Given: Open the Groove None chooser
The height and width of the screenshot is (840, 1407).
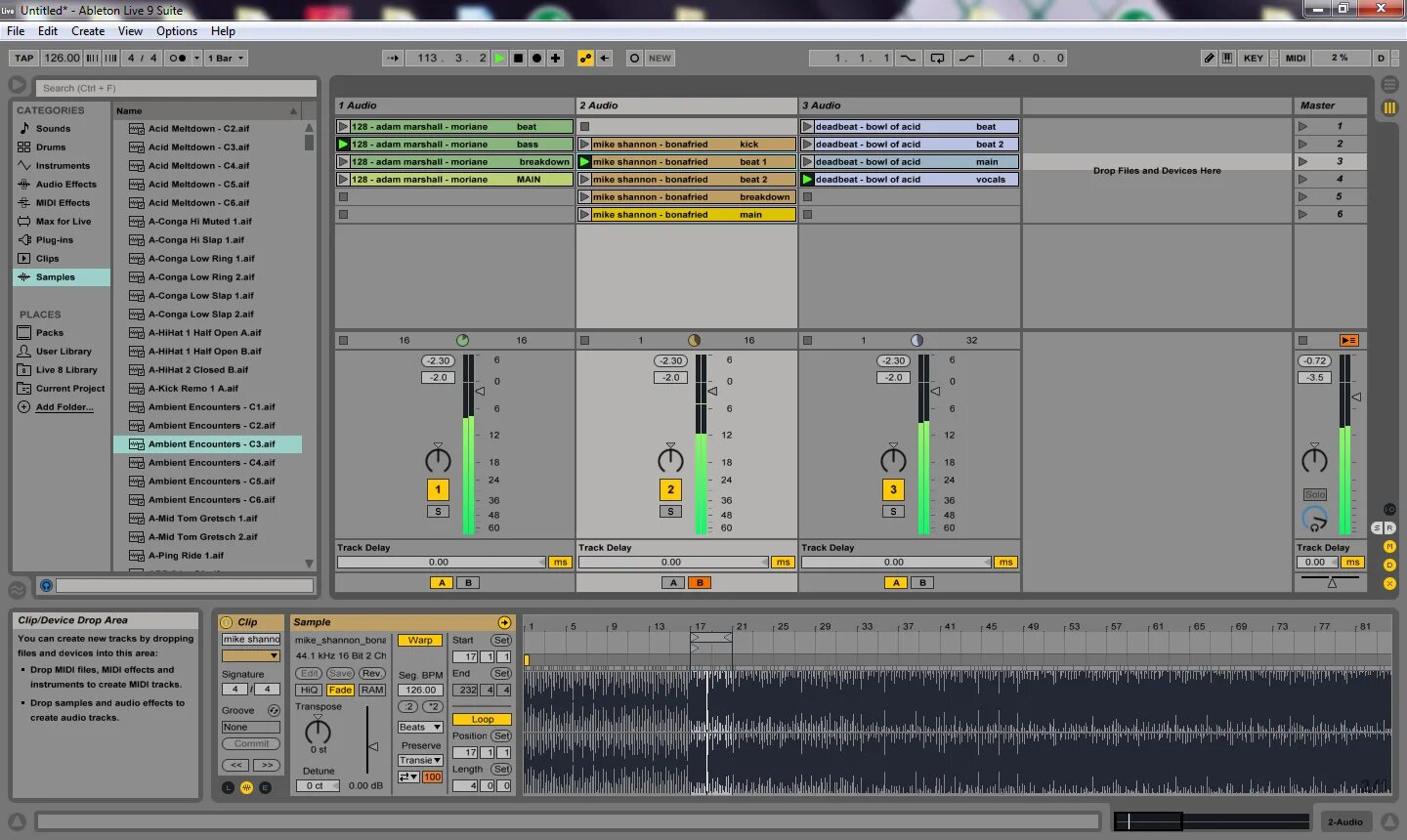Looking at the screenshot, I should point(251,728).
